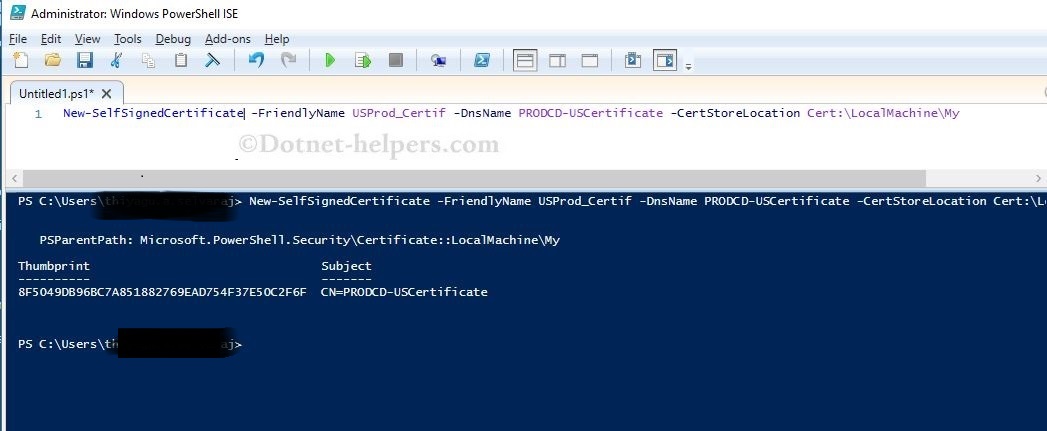Stop operation with the gray square icon
This screenshot has height=431, width=1047.
(x=396, y=60)
